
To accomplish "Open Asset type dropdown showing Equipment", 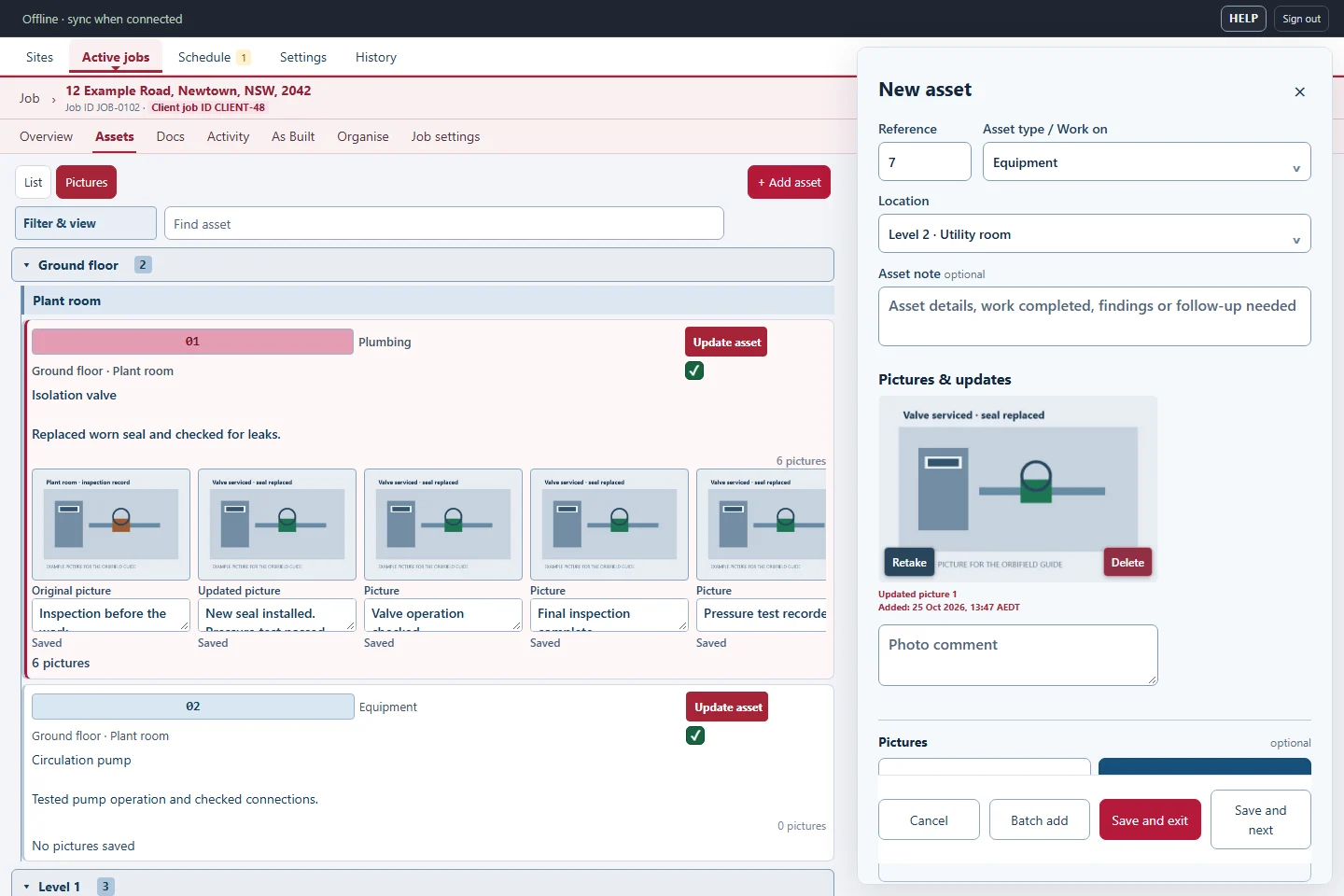I will (x=1146, y=161).
